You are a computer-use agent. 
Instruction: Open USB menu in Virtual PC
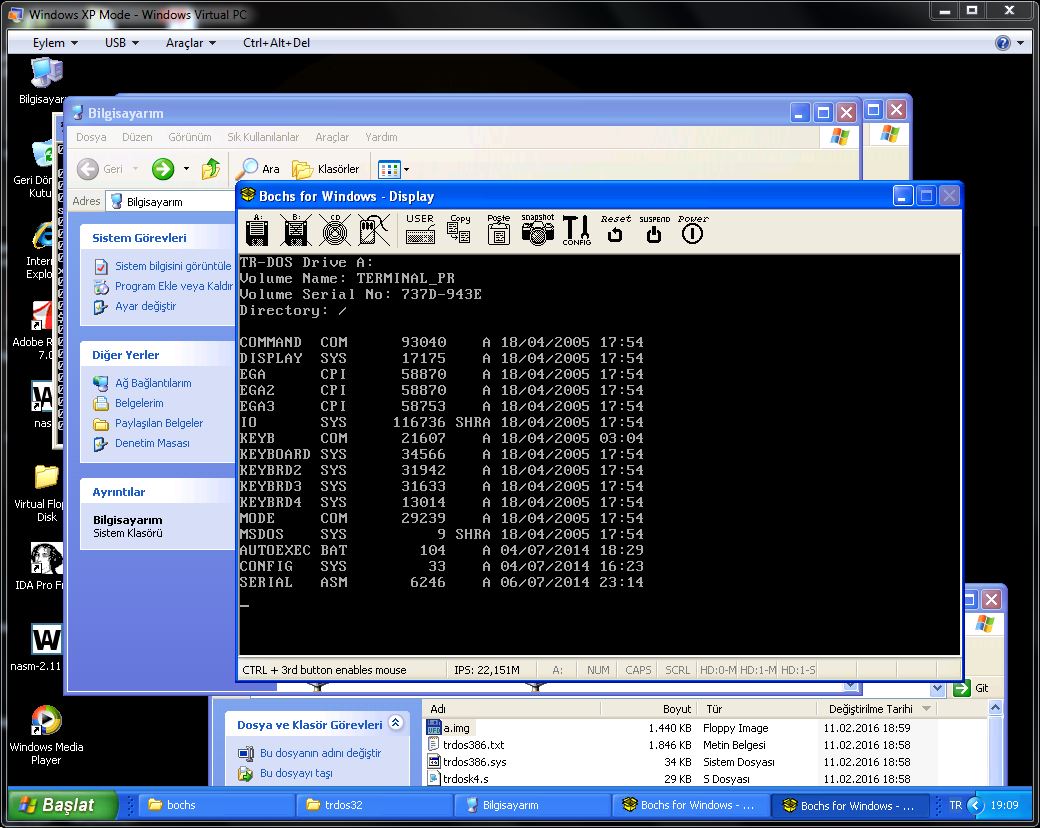(121, 42)
